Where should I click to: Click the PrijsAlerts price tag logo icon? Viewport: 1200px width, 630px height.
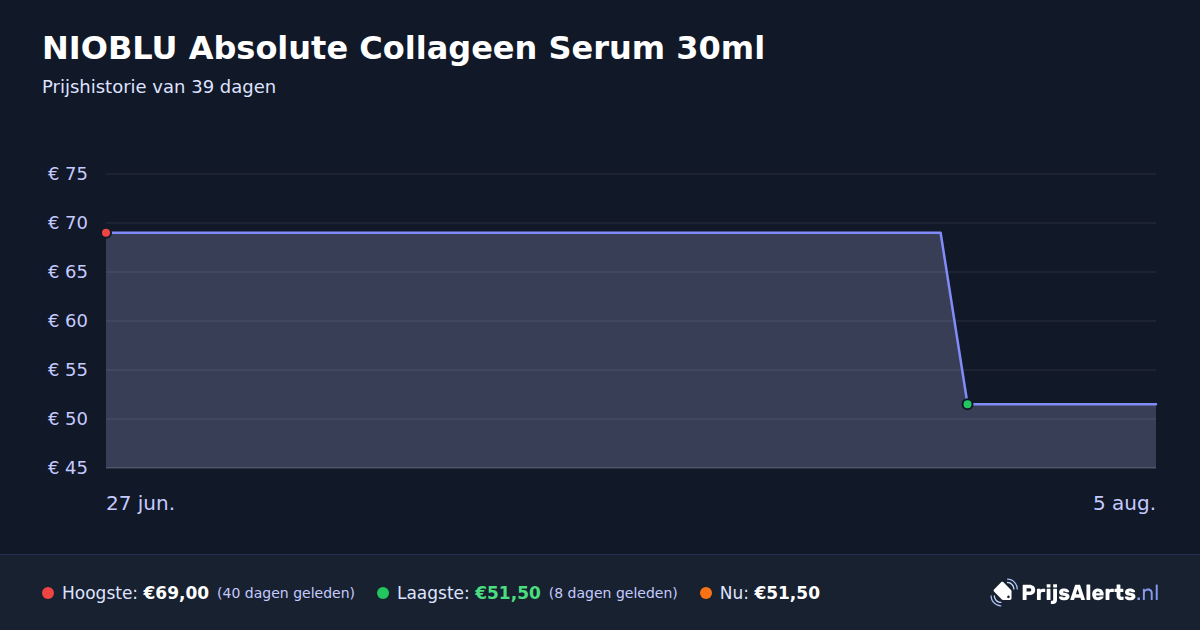tap(1003, 592)
